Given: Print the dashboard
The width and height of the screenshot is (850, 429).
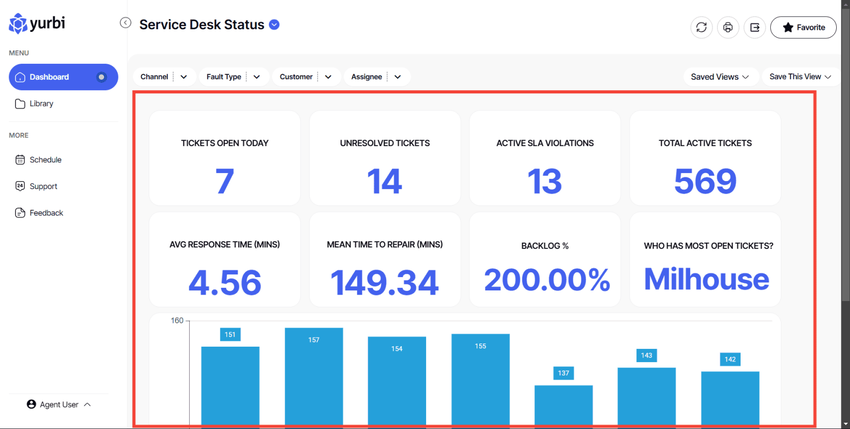Looking at the screenshot, I should point(728,27).
